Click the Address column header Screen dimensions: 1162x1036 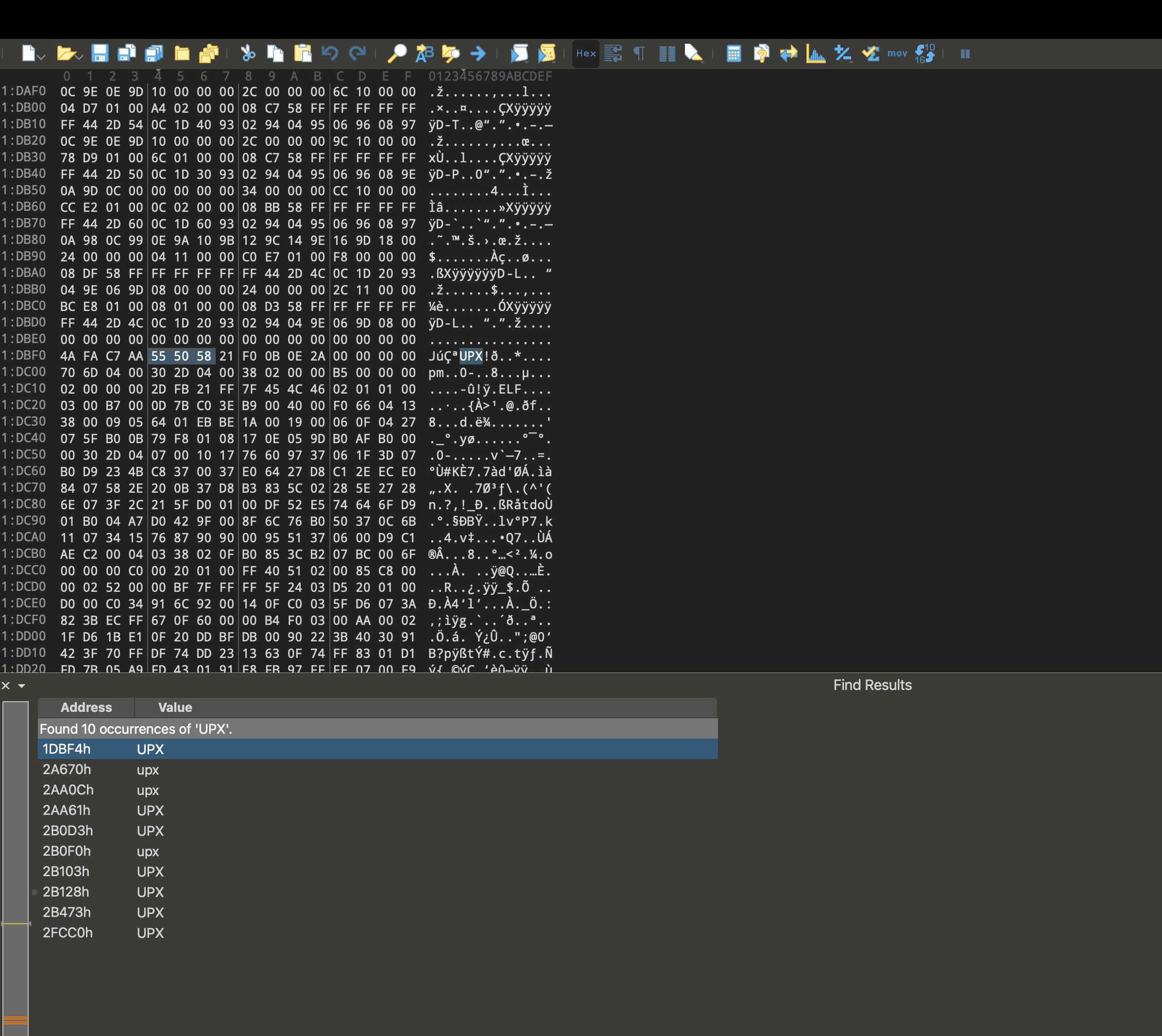coord(86,707)
